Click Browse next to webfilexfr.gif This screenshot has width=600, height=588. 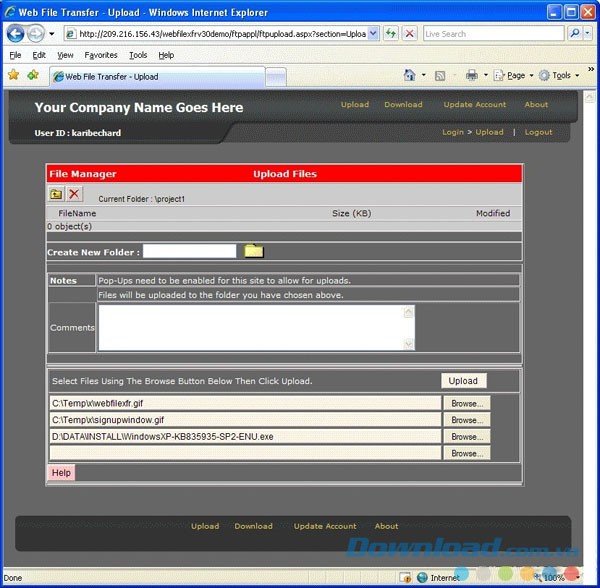click(x=466, y=403)
